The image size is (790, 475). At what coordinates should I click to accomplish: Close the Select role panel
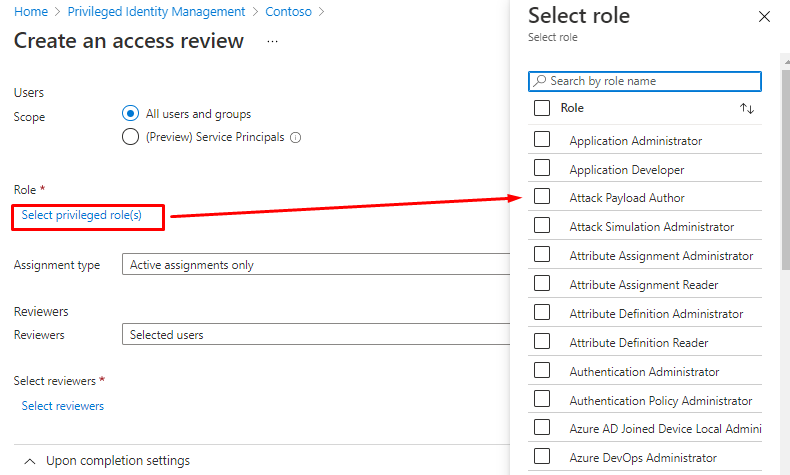tap(765, 17)
